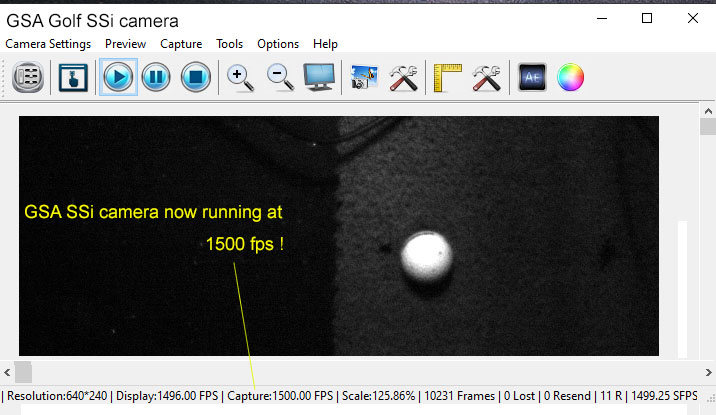Screen dimensions: 716x415
Task: Open the hammer-wrench icon beside the ruler
Action: tap(486, 78)
